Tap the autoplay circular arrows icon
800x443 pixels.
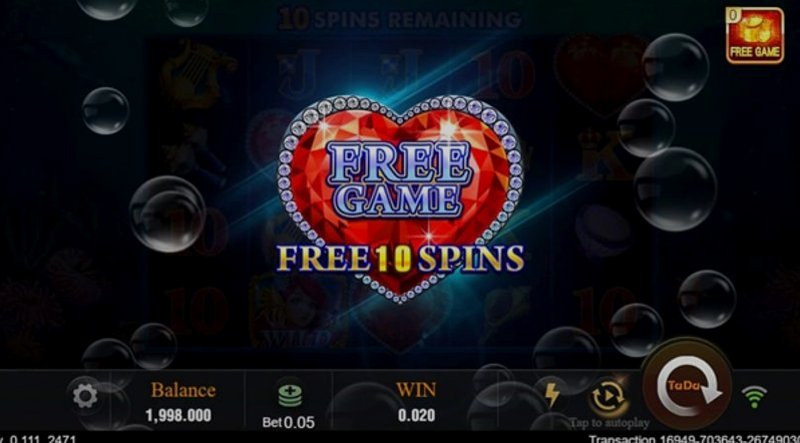608,397
